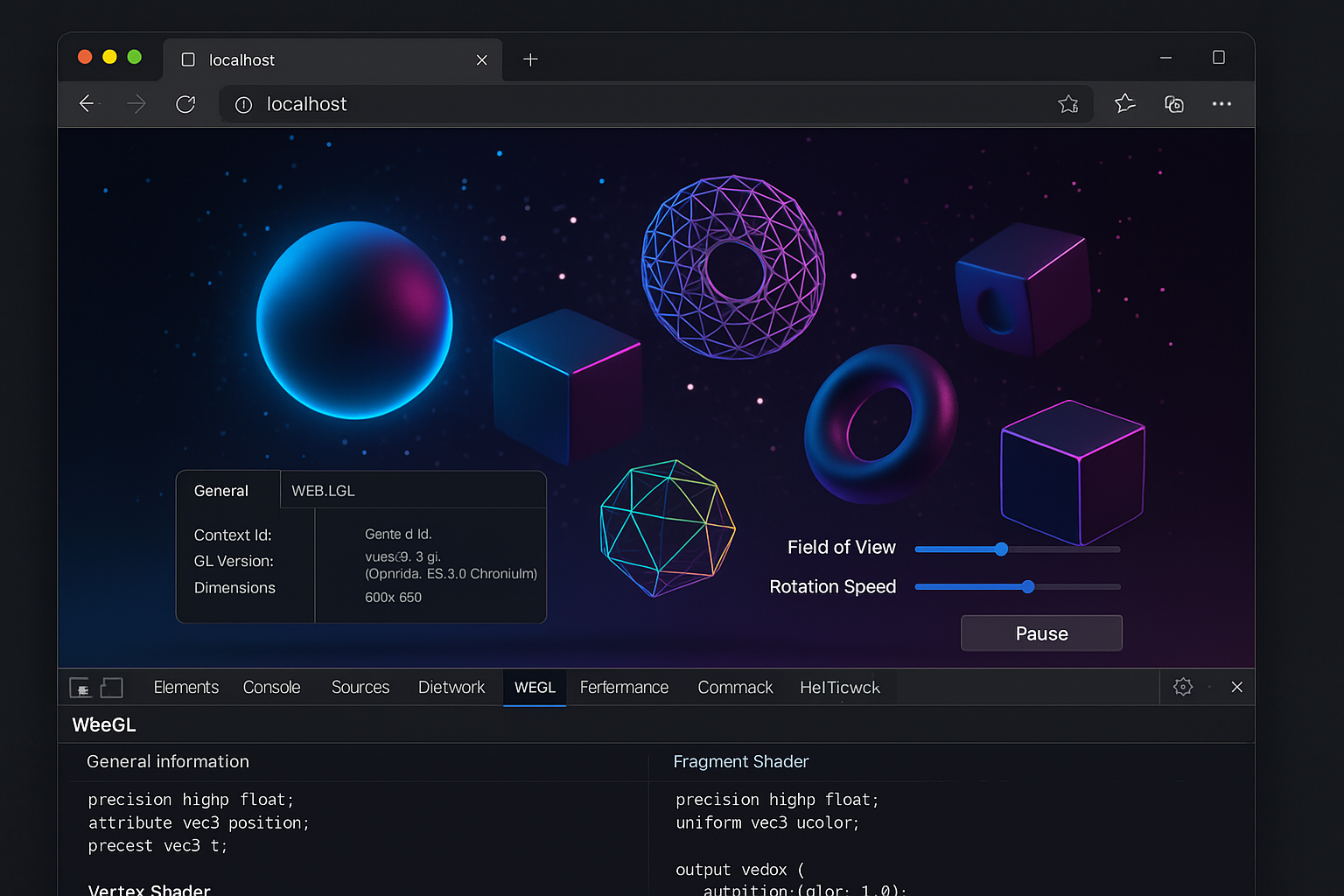Image resolution: width=1344 pixels, height=896 pixels.
Task: Open the Elements tab
Action: tap(185, 688)
